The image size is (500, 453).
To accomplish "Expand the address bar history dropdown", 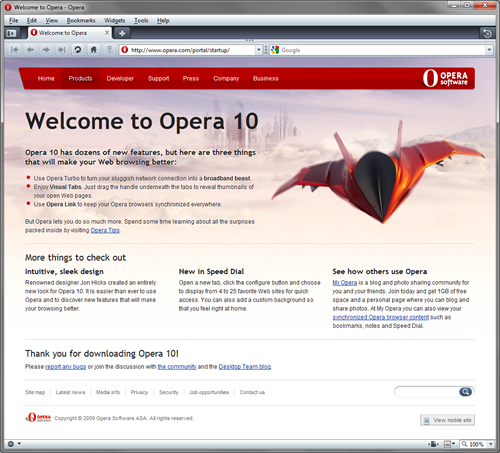I will coord(259,50).
